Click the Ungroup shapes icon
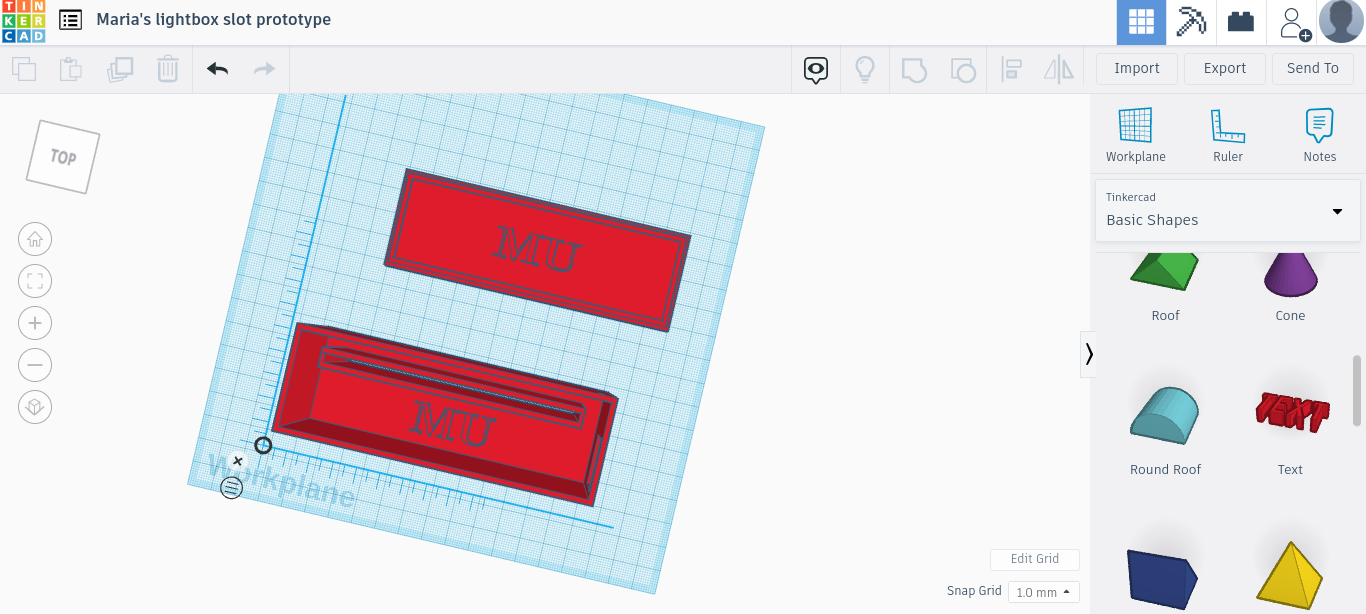Screen dimensions: 1366x614 coord(962,69)
